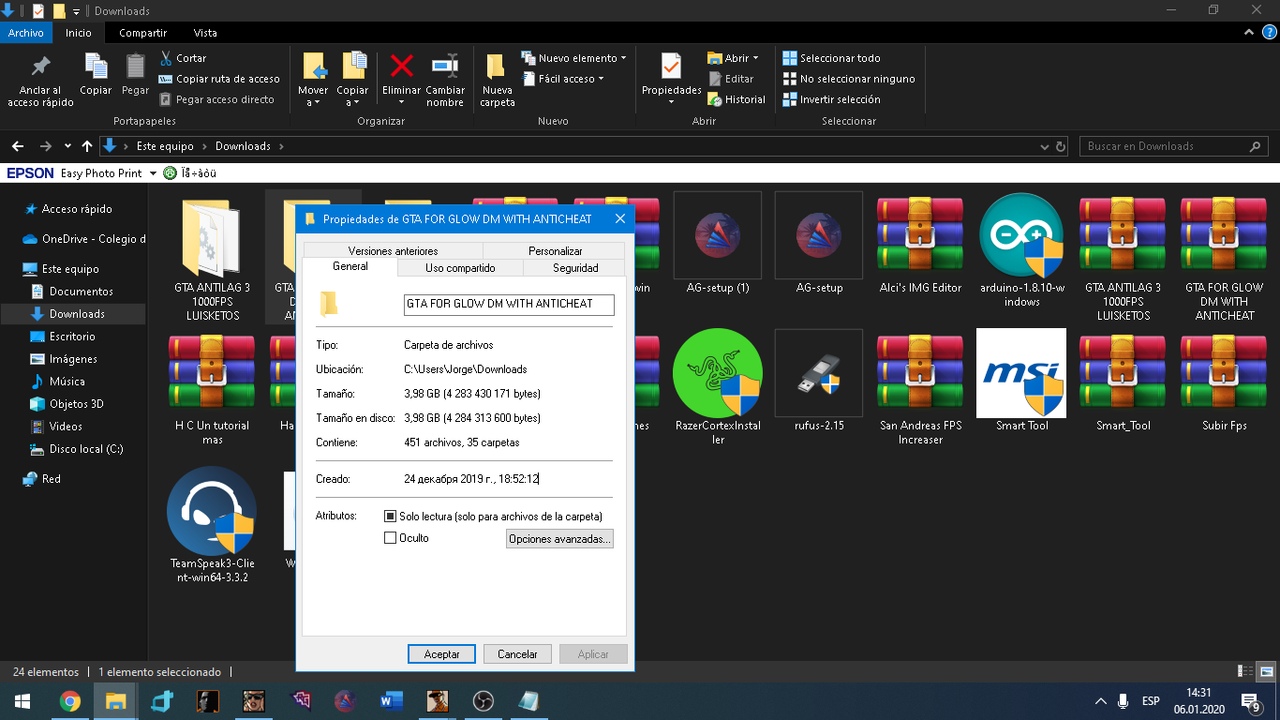Toggle the Solo lectura checkbox

tap(391, 517)
